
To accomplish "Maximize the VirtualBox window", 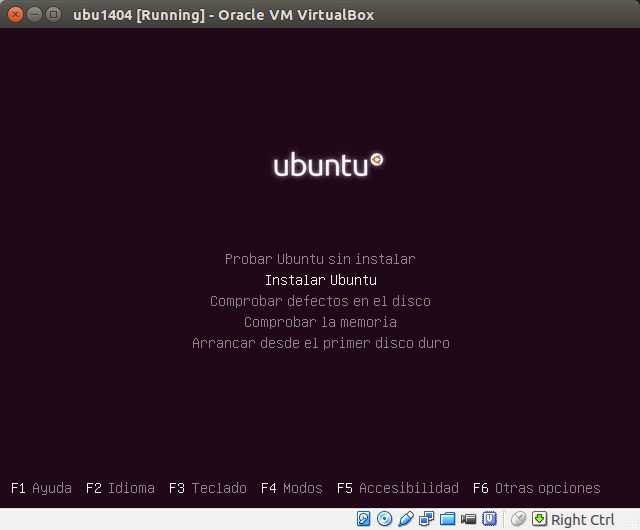I will coord(53,15).
